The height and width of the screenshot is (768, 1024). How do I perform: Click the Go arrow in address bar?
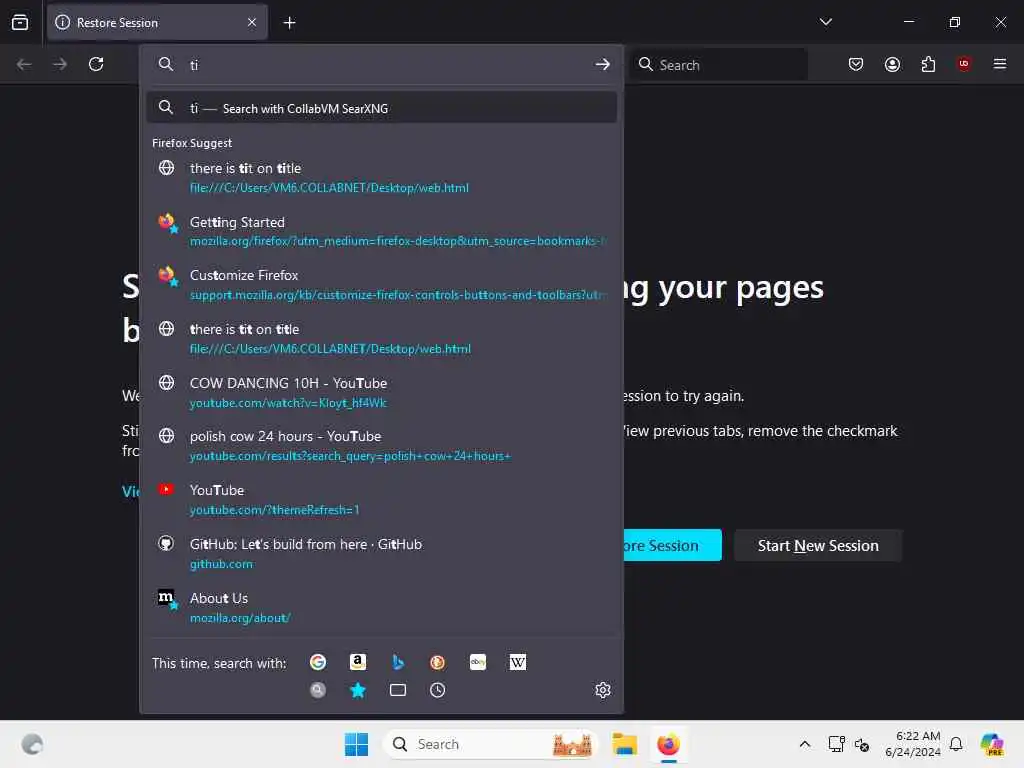tap(602, 64)
